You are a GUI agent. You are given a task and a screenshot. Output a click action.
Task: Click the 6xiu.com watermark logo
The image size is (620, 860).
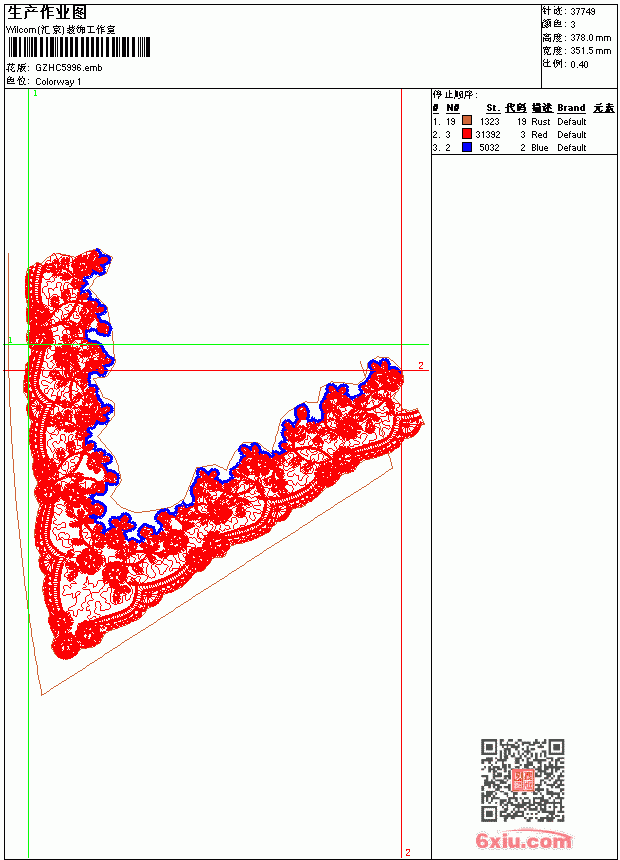point(523,840)
